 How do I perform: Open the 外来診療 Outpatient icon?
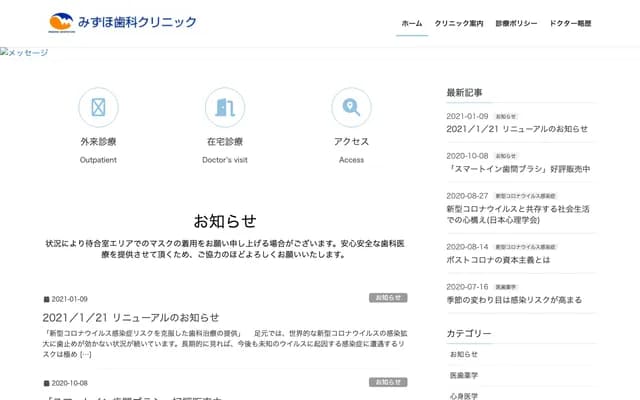[98, 107]
